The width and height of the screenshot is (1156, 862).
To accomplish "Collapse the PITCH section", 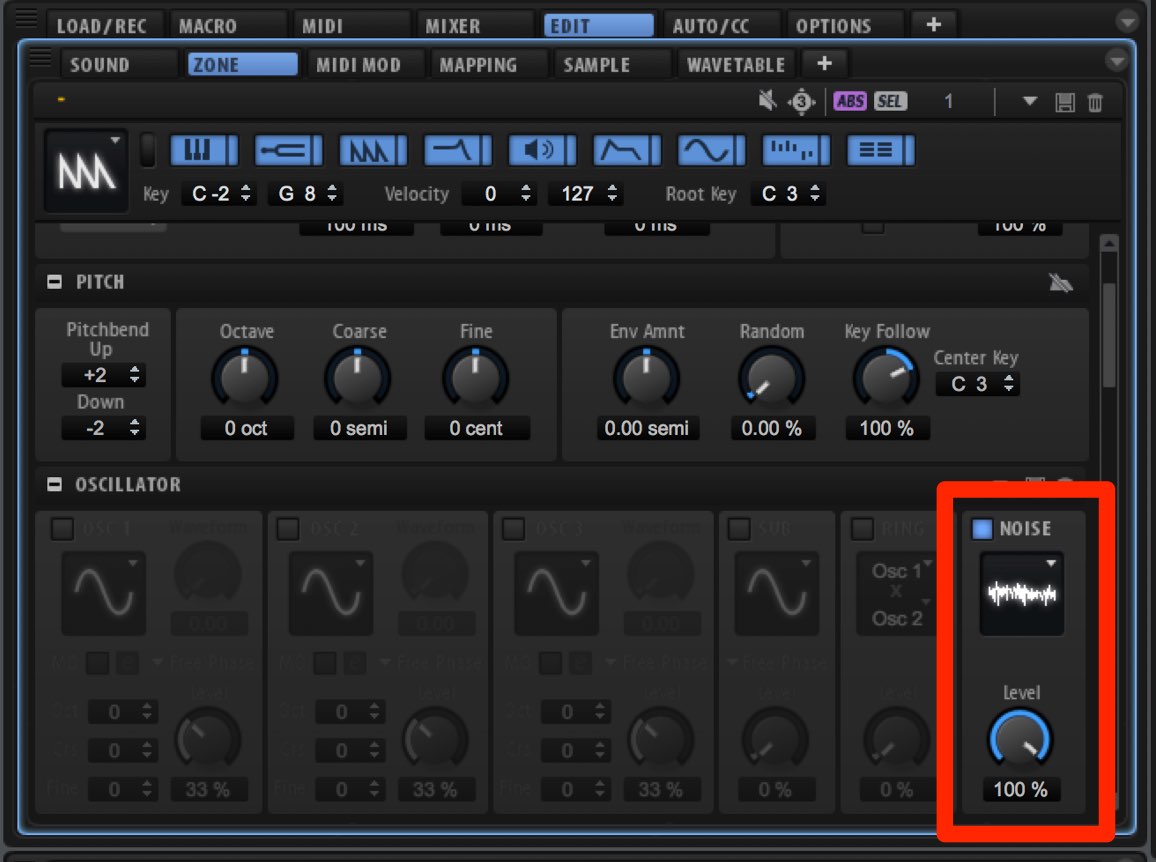I will 55,282.
